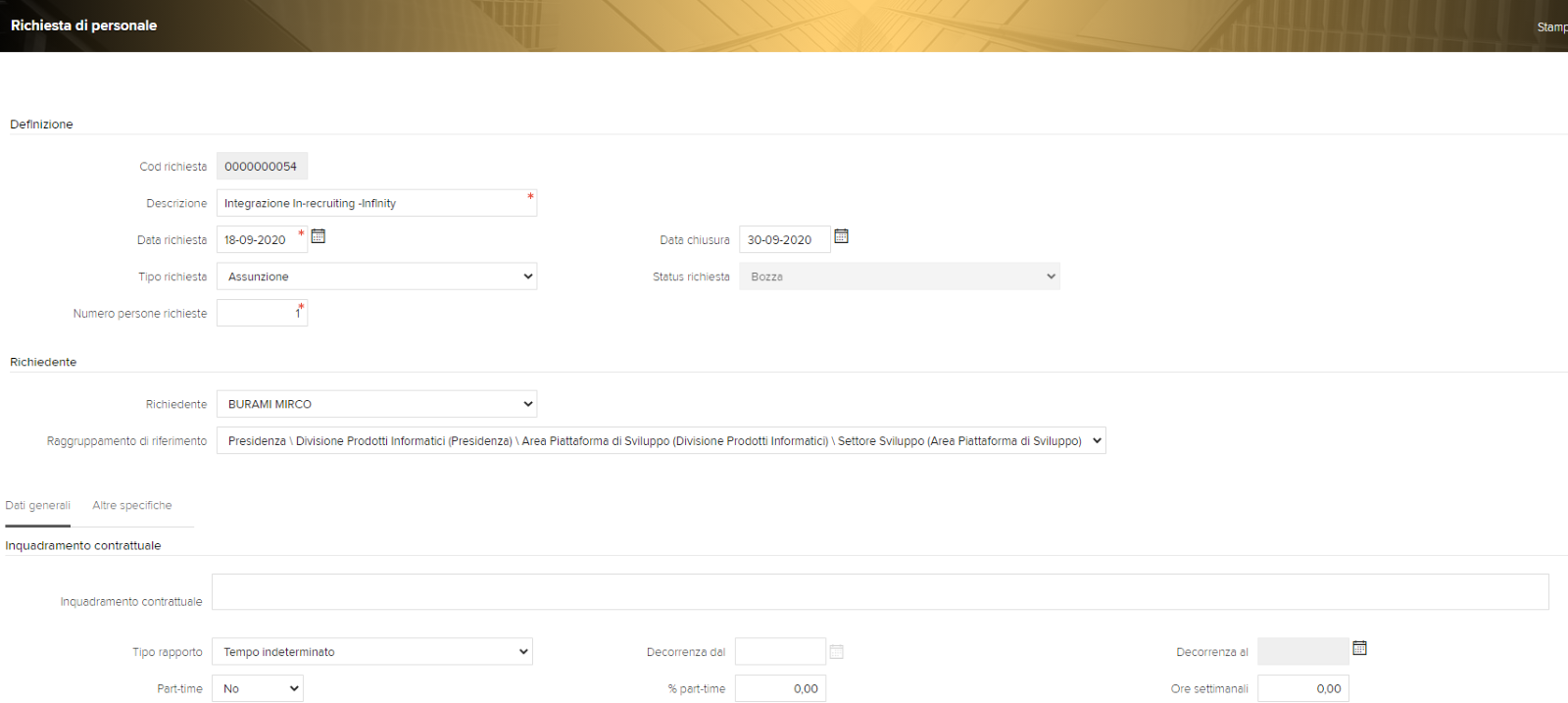
Task: Open calendar picker for Data richiesta
Action: click(318, 236)
